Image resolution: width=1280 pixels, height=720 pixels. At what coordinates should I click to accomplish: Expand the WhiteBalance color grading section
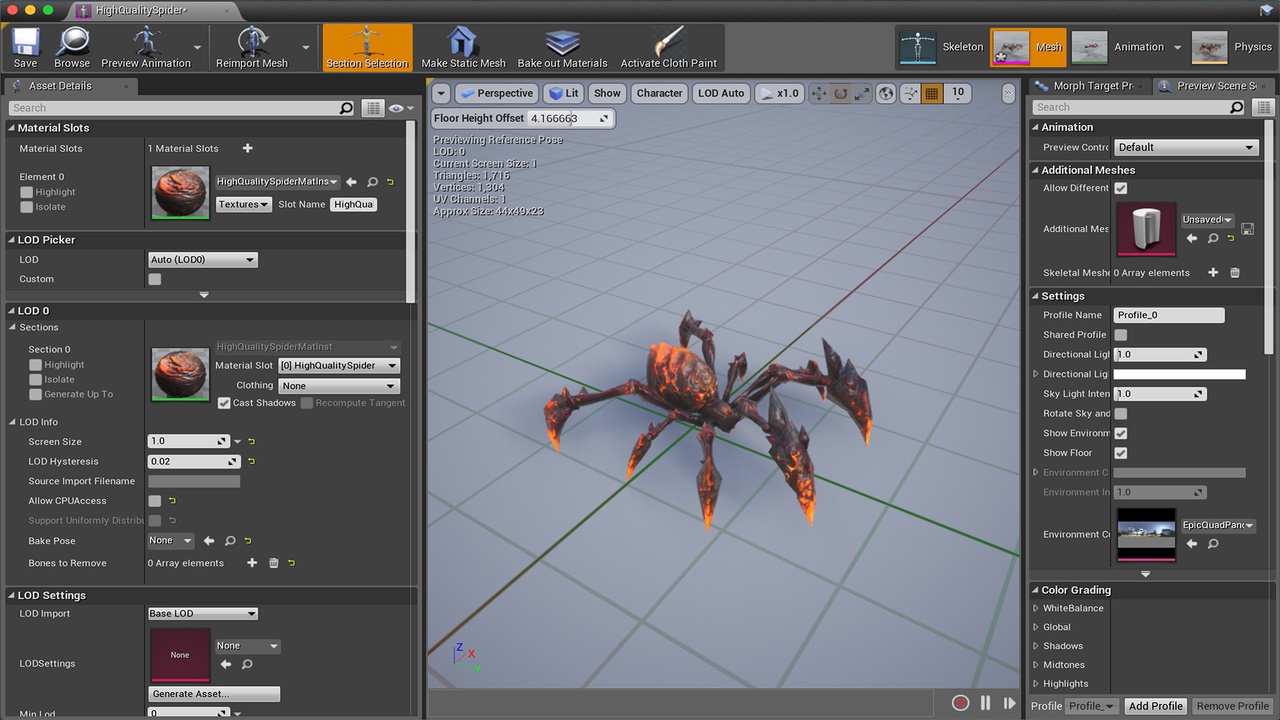[x=1036, y=608]
